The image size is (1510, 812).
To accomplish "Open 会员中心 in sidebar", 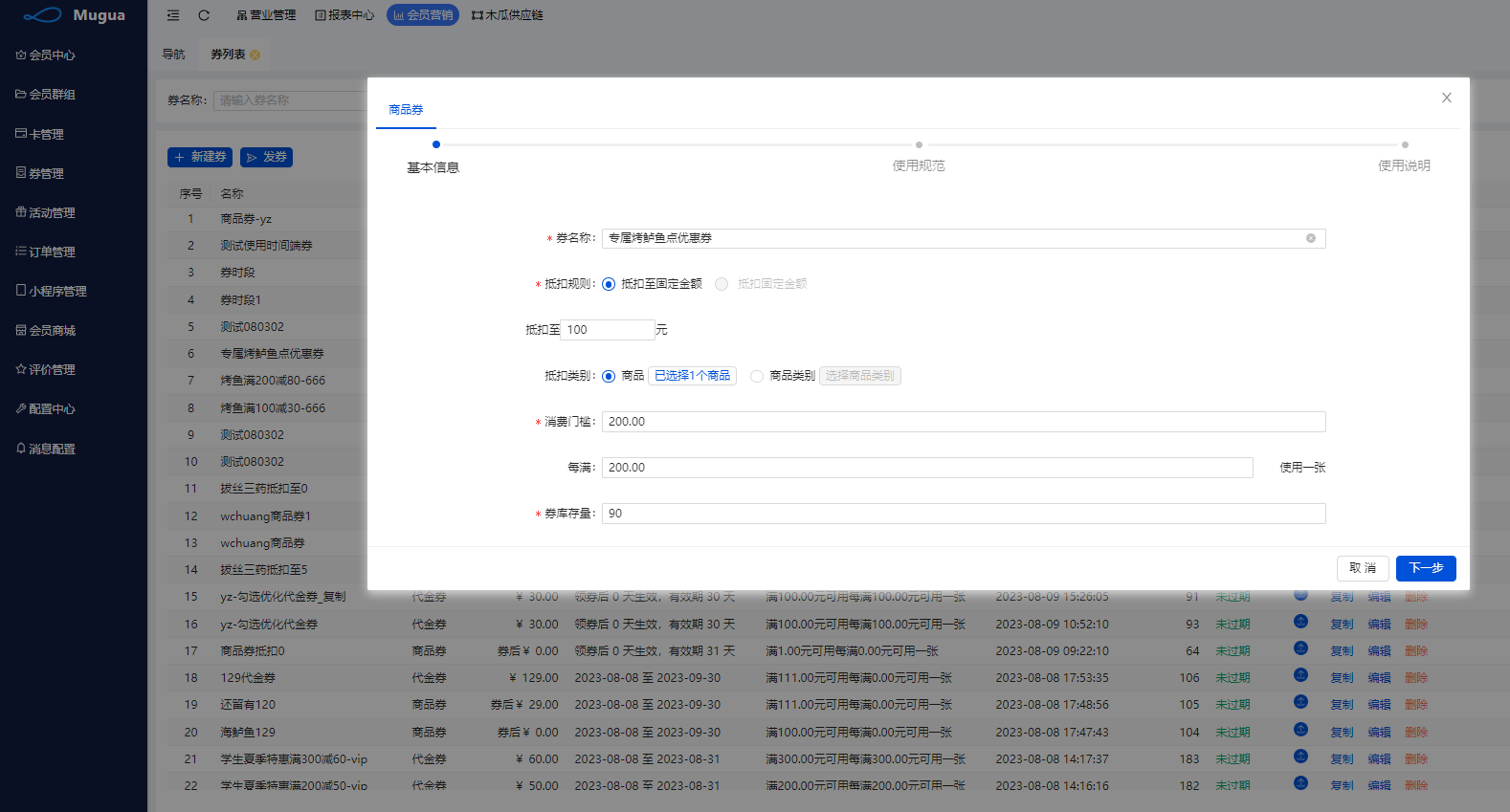I will [x=45, y=55].
